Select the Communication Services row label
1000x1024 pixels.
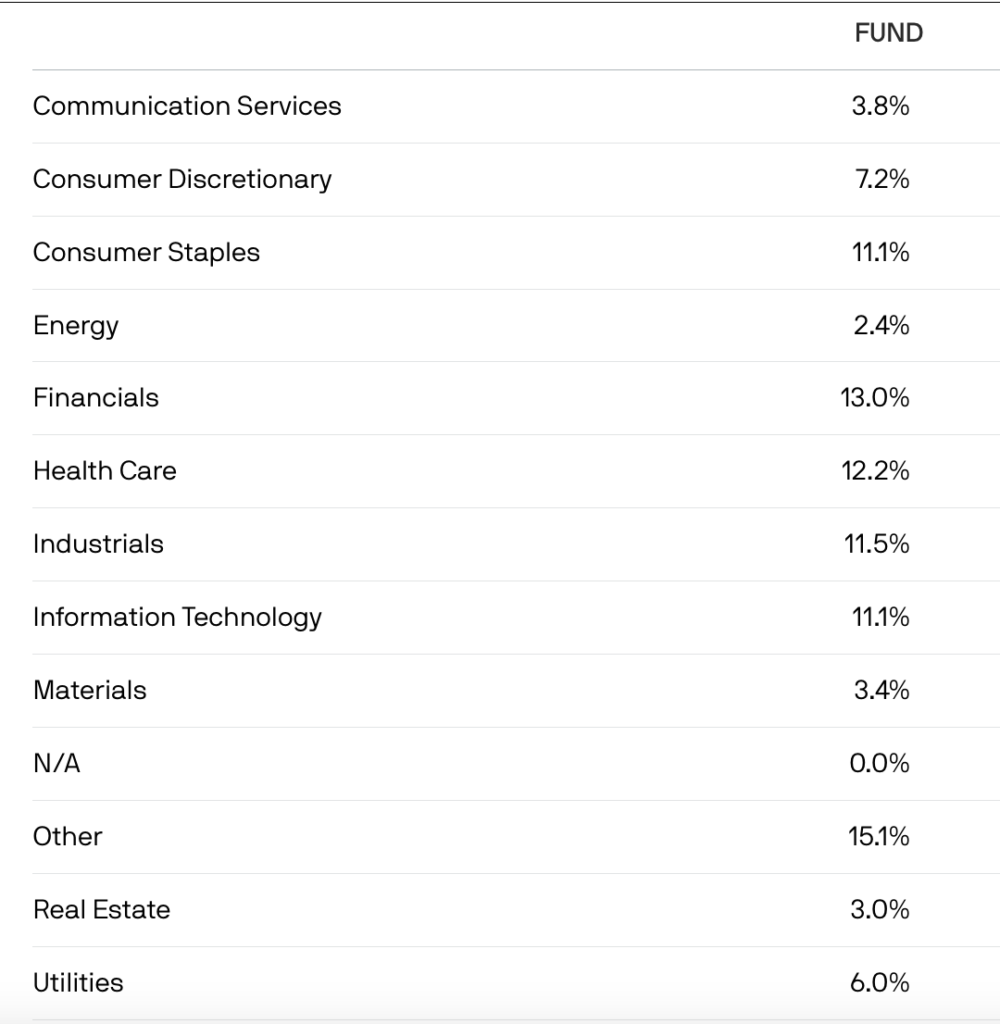pos(187,106)
